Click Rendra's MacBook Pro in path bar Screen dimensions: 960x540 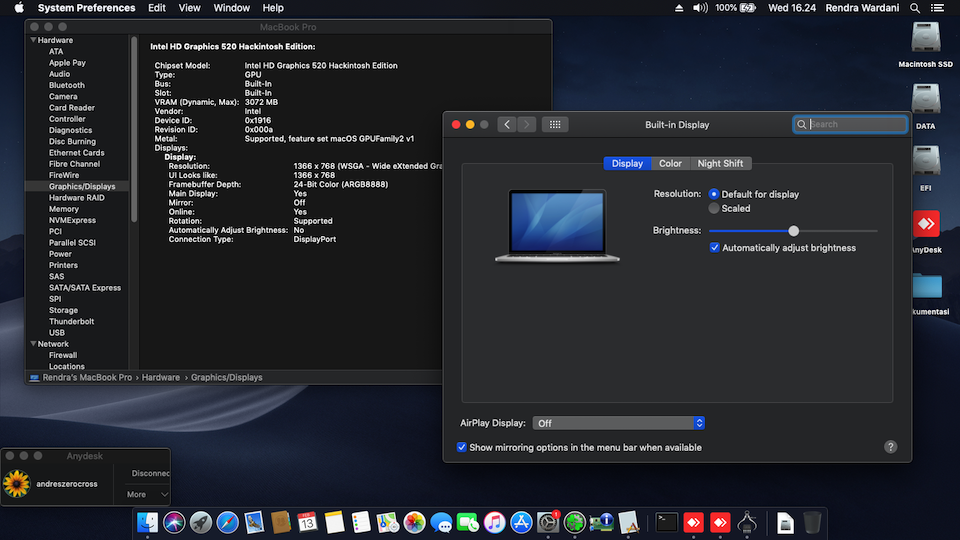[87, 377]
